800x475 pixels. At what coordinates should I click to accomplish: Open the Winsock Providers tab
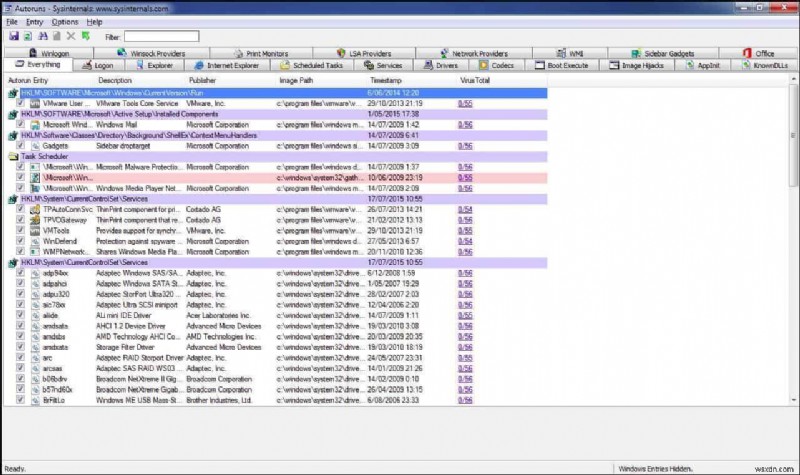[152, 53]
